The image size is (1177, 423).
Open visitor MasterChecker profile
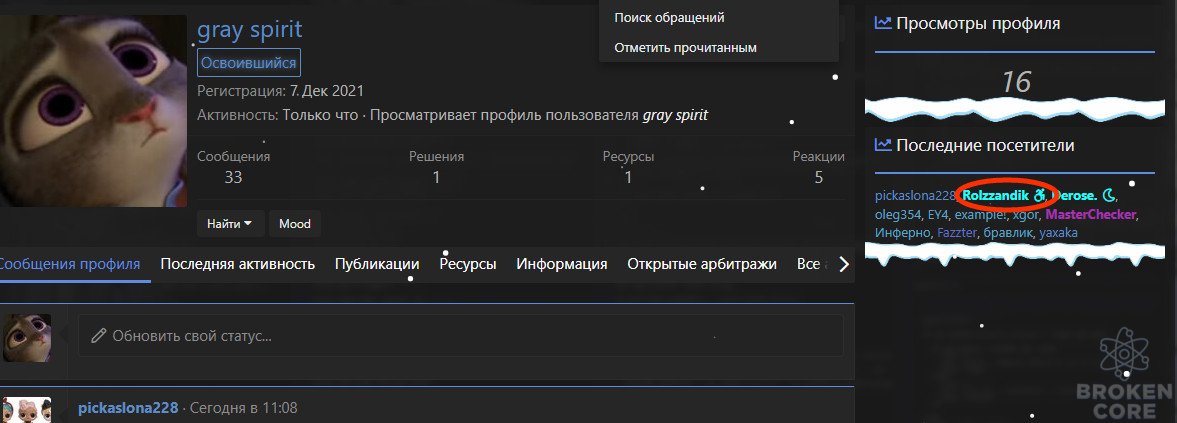click(1091, 214)
